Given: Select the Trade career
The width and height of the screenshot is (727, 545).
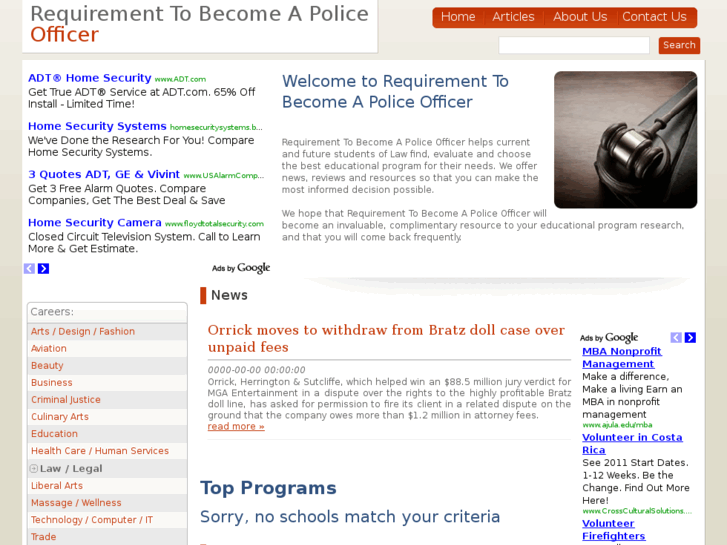Looking at the screenshot, I should tap(44, 537).
